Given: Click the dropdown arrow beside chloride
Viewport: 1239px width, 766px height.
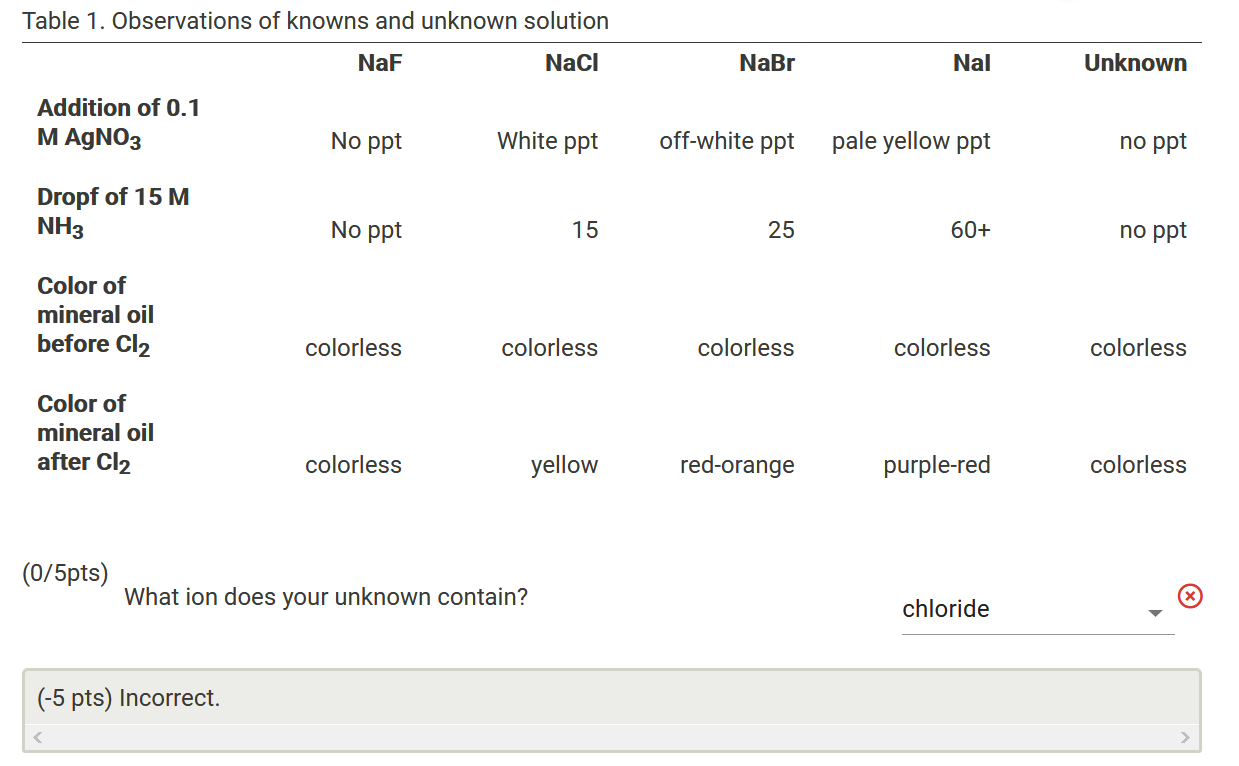Looking at the screenshot, I should point(1155,613).
